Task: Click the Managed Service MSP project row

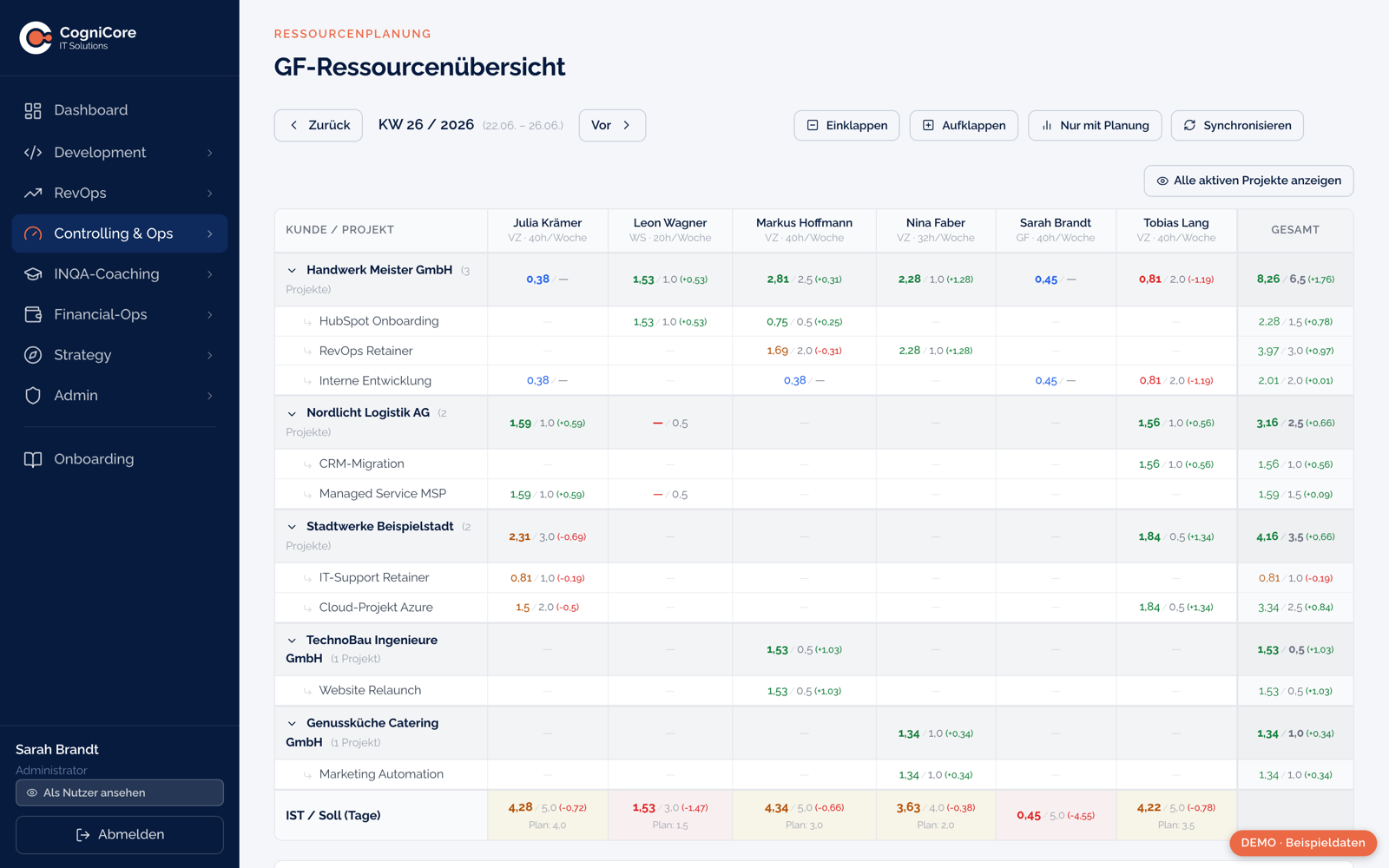Action: [x=813, y=494]
